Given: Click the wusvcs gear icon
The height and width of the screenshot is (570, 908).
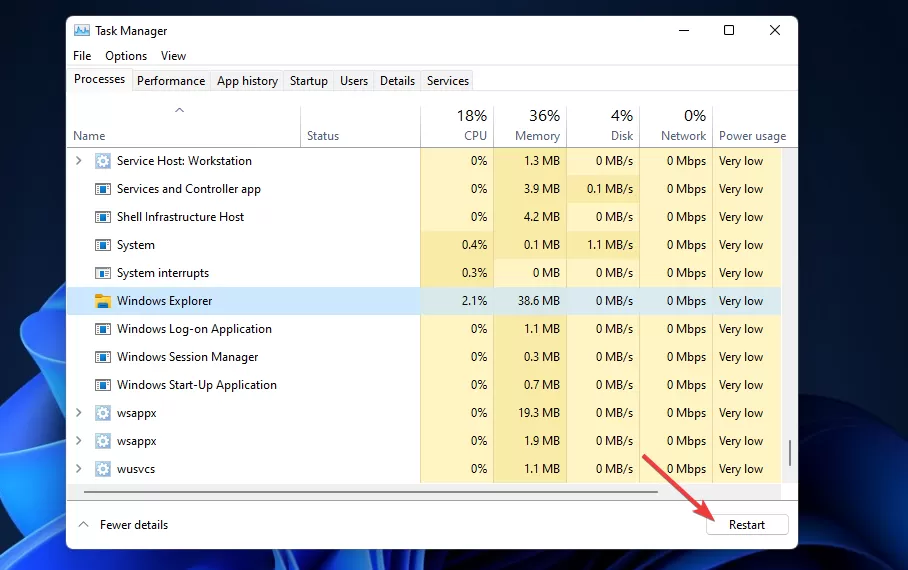Looking at the screenshot, I should (102, 469).
